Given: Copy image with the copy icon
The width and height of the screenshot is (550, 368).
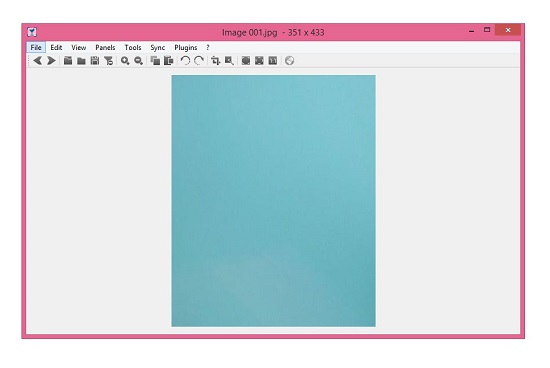Looking at the screenshot, I should coord(155,61).
